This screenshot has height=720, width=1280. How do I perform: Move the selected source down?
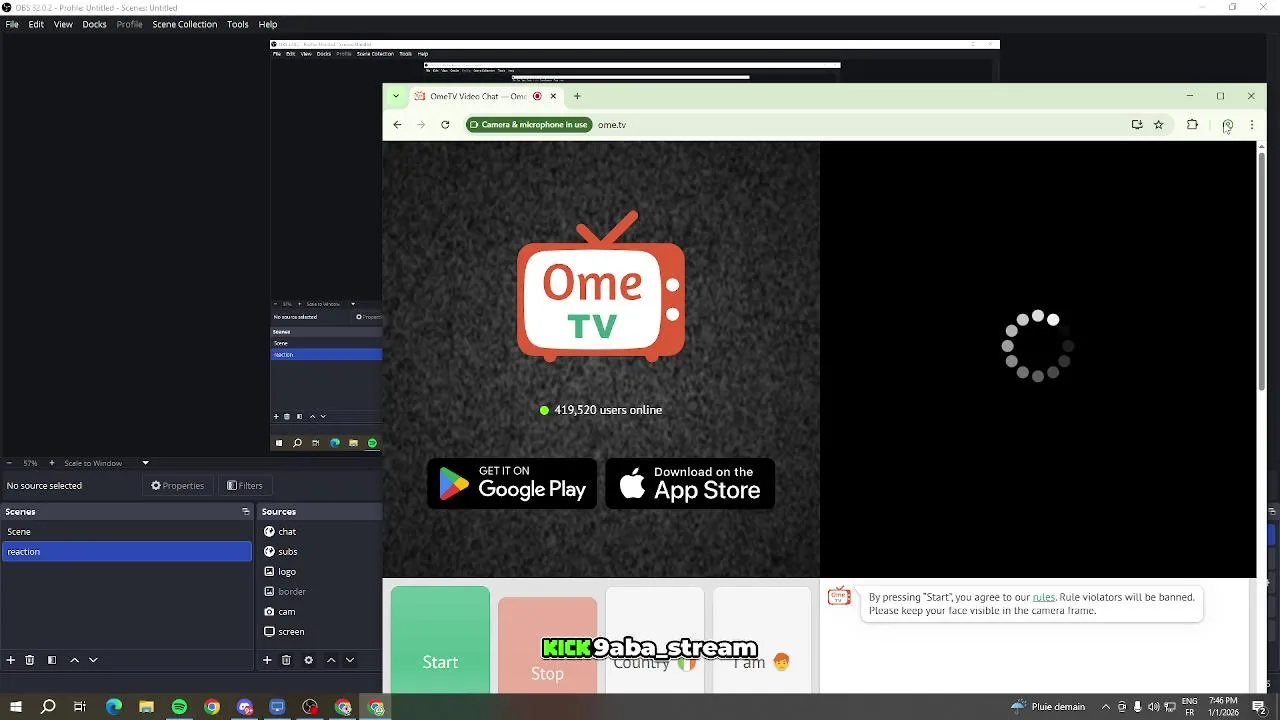(x=350, y=660)
